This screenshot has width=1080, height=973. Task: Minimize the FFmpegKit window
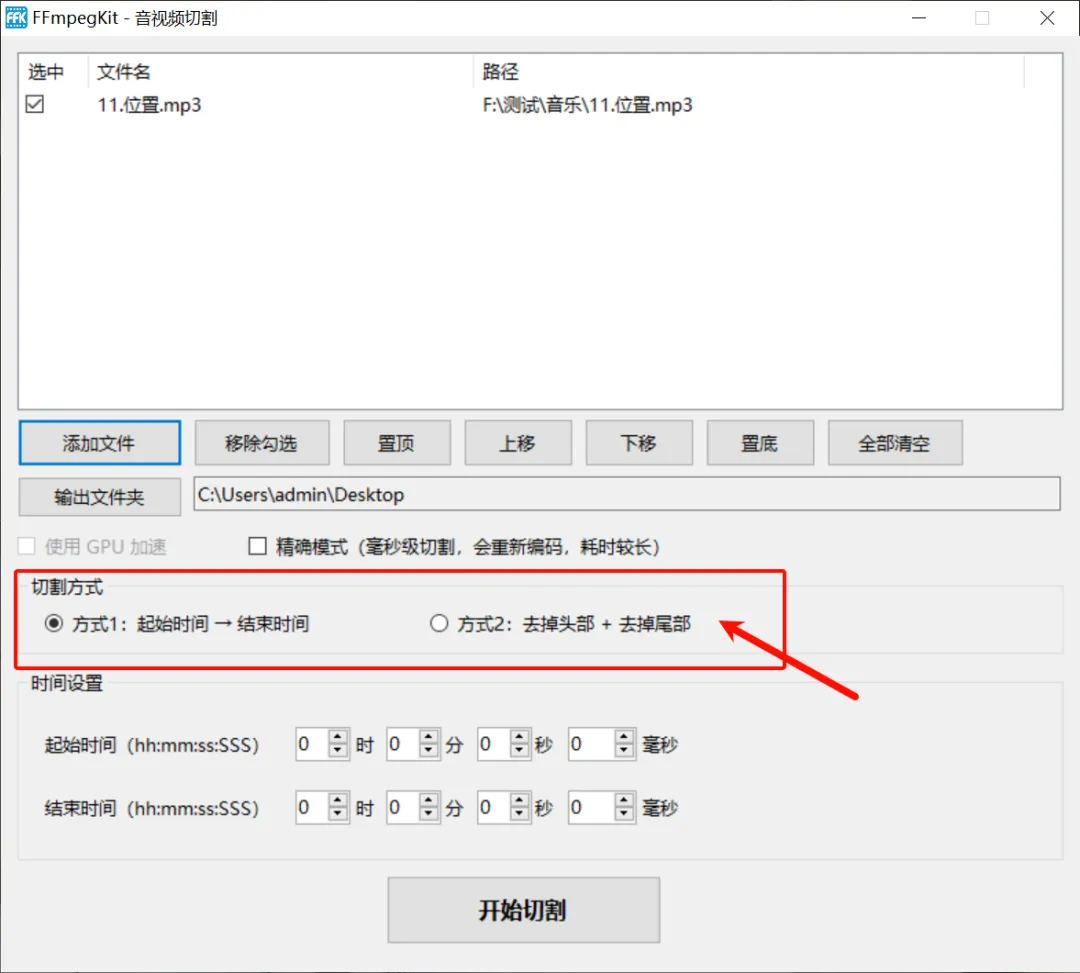(919, 18)
